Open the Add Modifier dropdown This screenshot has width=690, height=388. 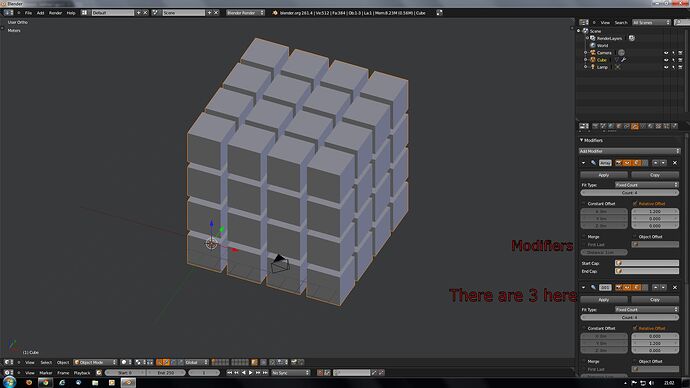[x=629, y=151]
